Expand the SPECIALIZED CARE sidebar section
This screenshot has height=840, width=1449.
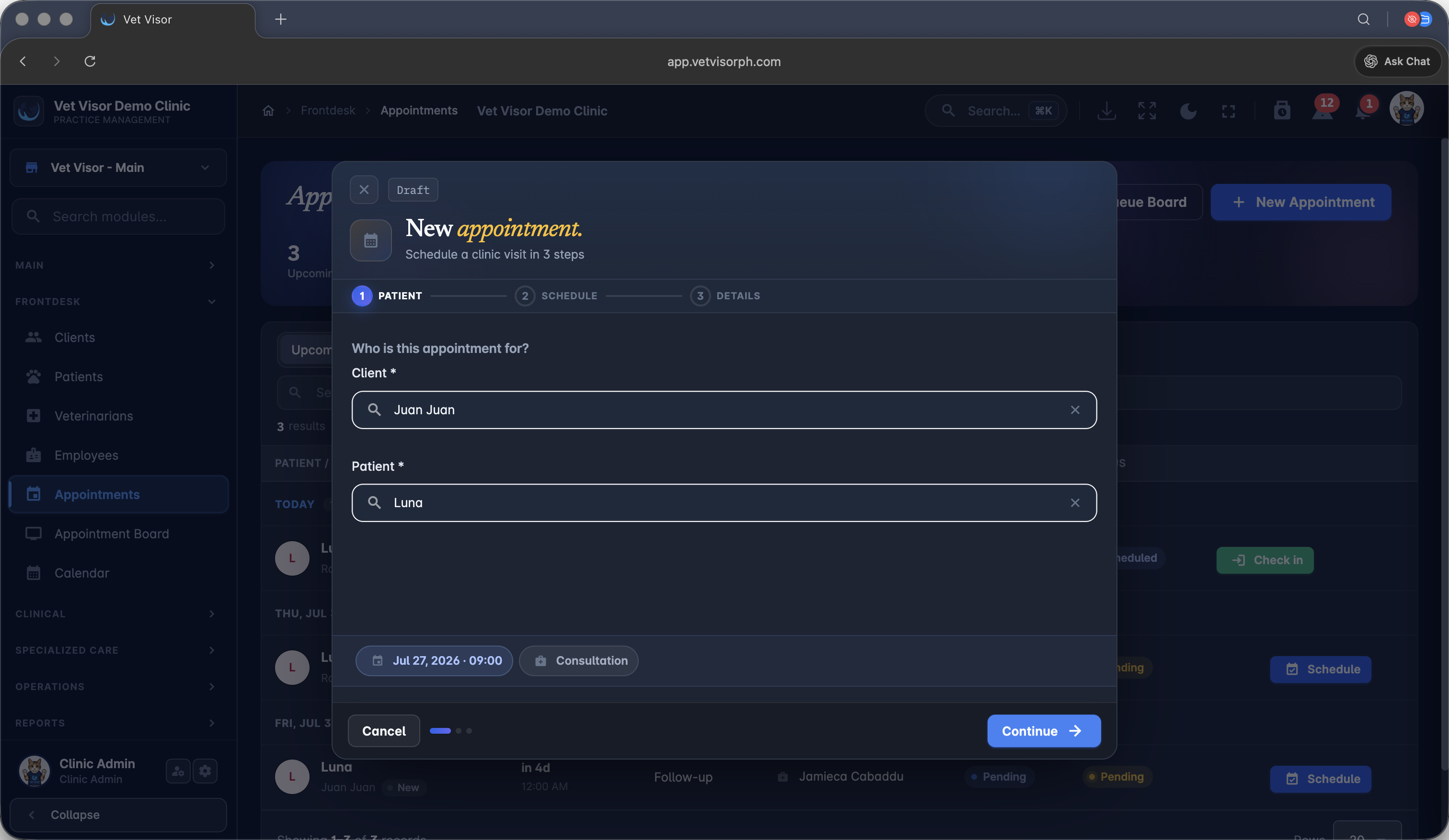tap(115, 650)
